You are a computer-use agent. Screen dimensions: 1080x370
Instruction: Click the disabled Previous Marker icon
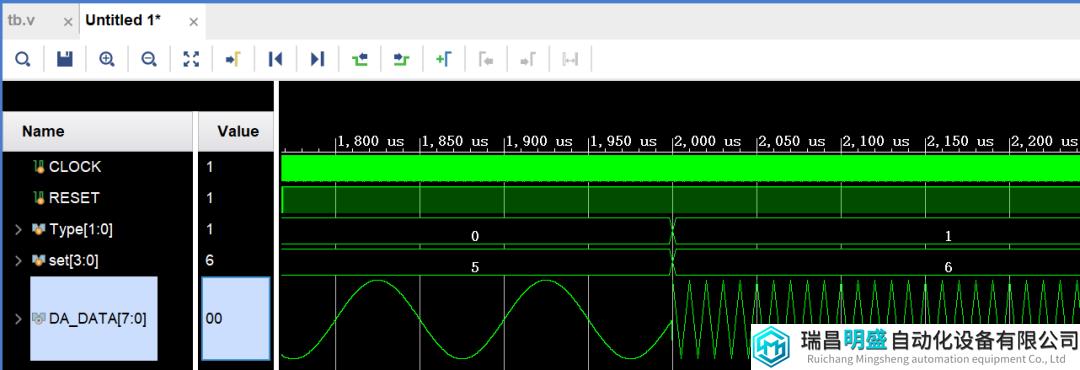tap(486, 60)
